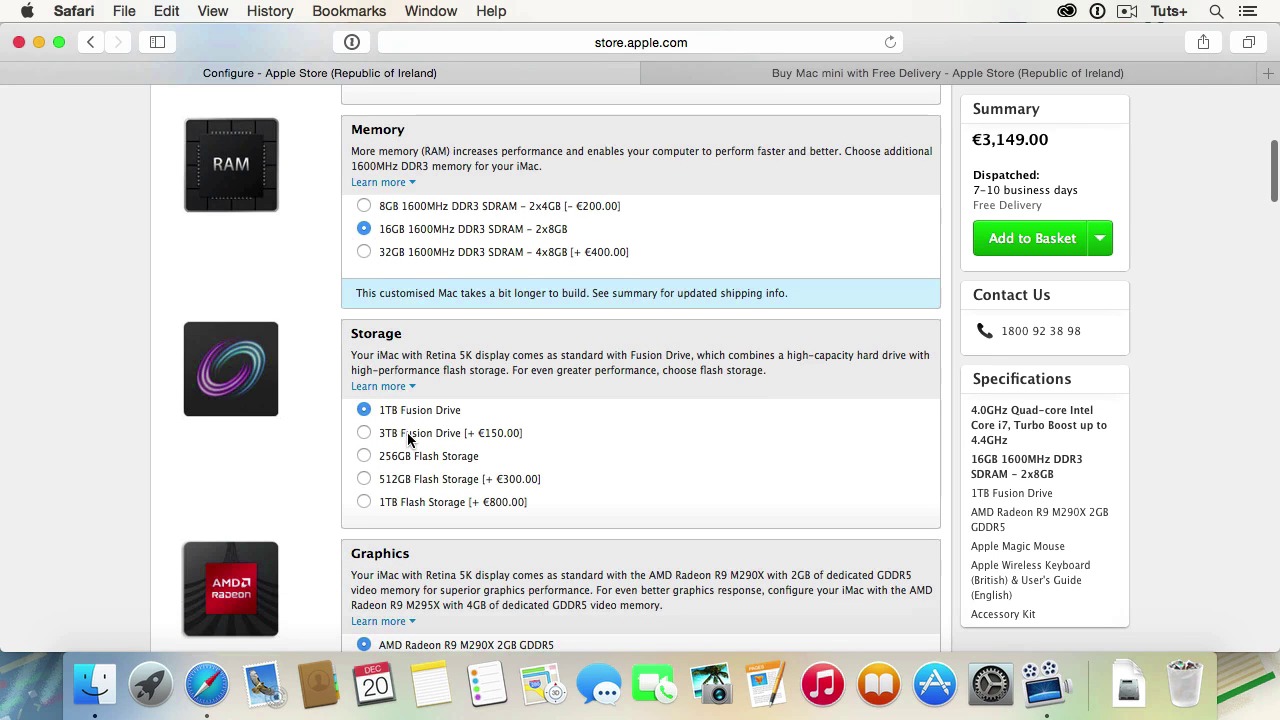
Task: Select 8GB 1600MHz DDR3 memory option
Action: [364, 205]
